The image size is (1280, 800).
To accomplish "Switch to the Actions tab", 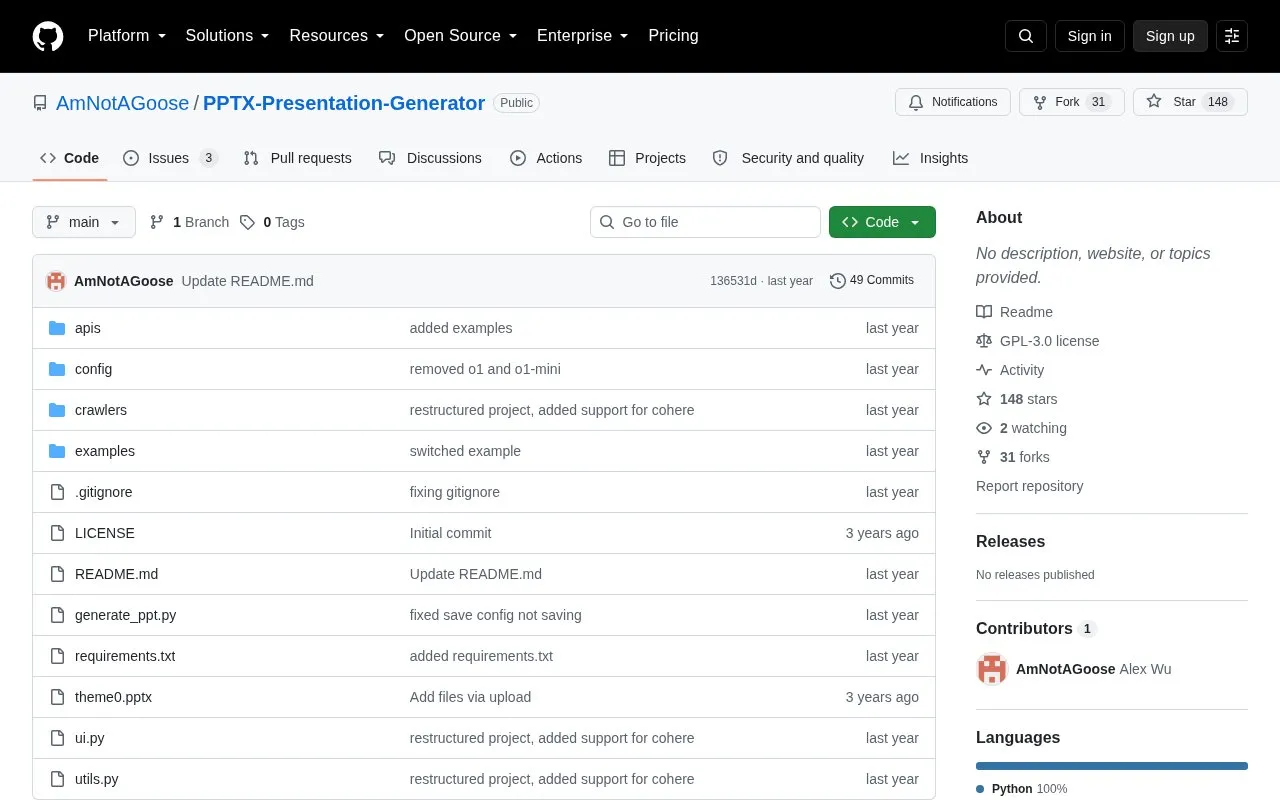I will (546, 158).
